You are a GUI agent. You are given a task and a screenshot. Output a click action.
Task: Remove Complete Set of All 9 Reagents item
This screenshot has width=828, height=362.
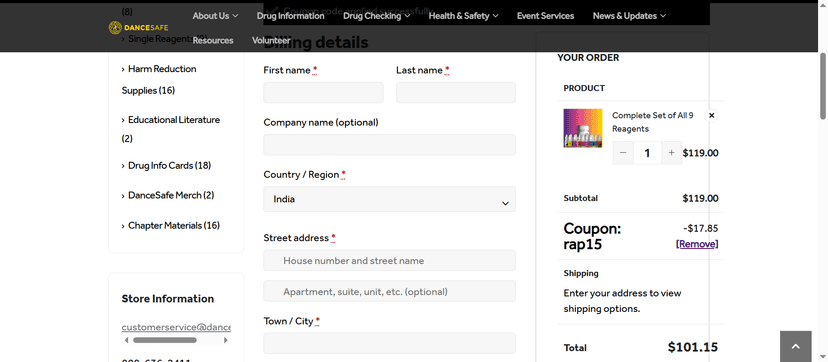click(x=711, y=116)
